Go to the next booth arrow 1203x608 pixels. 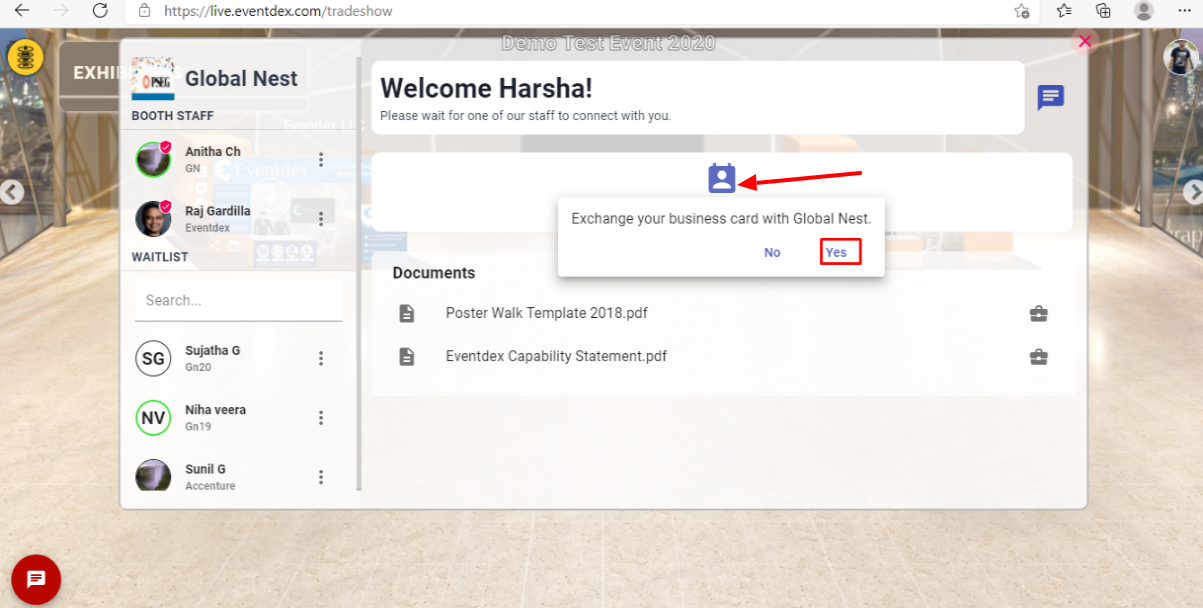click(x=1192, y=191)
